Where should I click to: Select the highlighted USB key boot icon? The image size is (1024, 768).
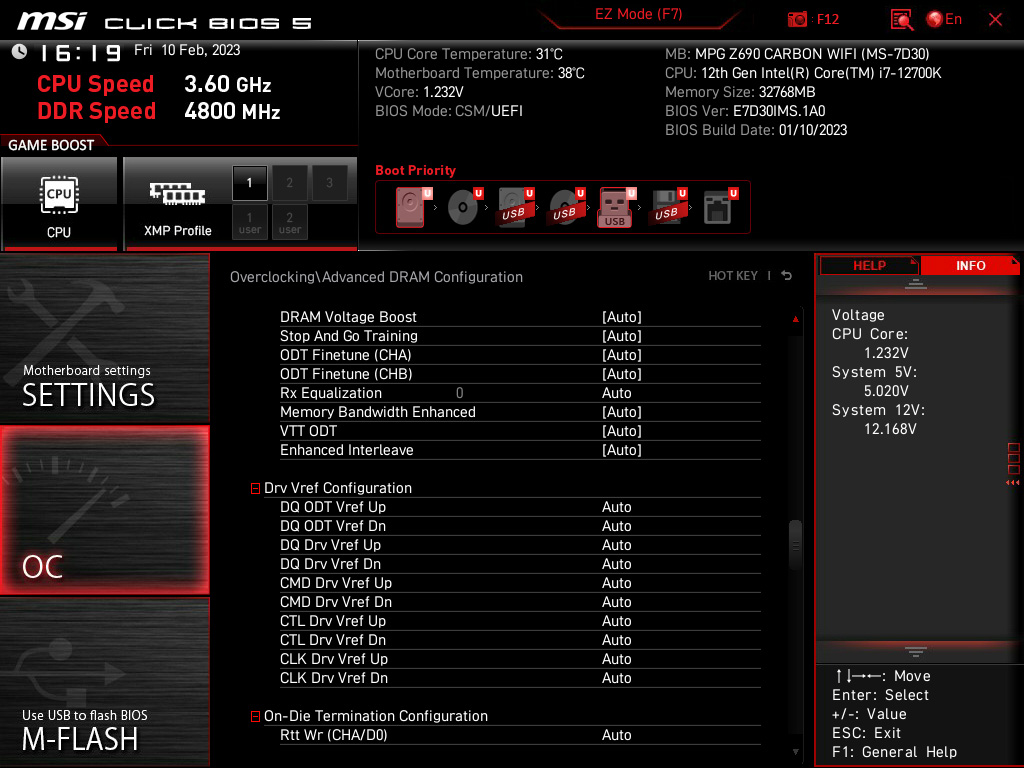tap(616, 207)
